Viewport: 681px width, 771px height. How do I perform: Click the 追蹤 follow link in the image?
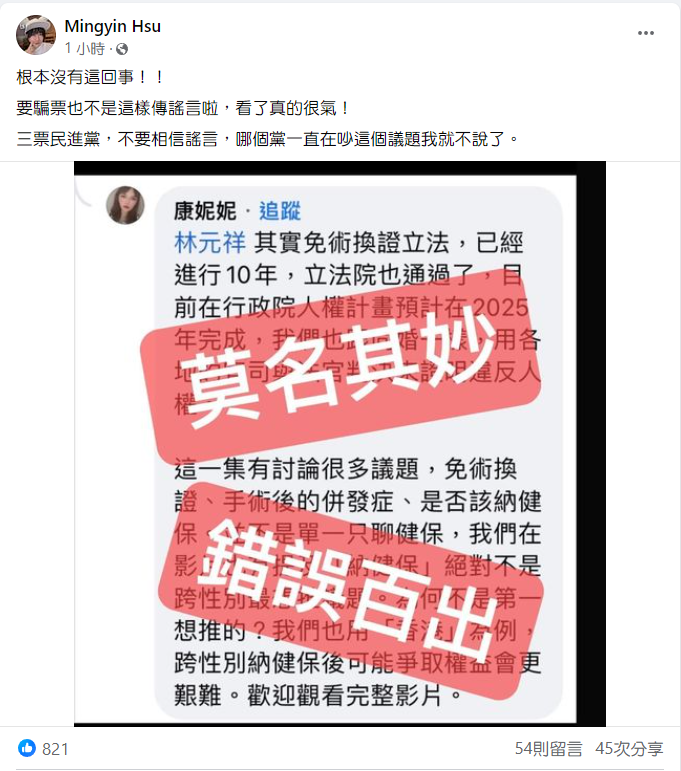click(x=280, y=211)
